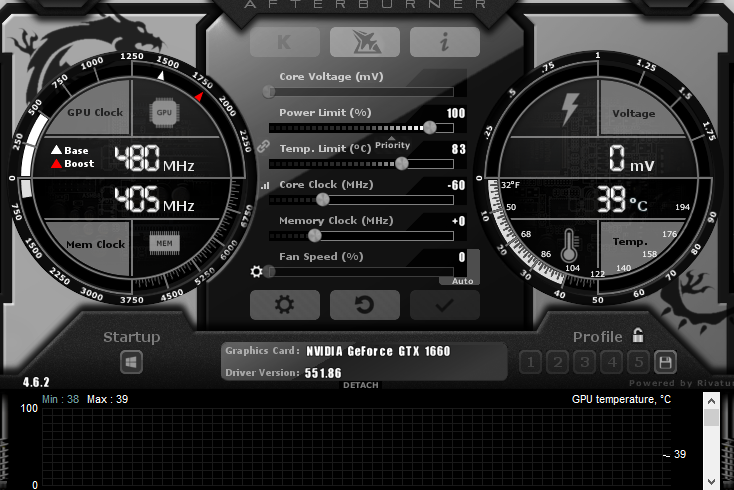Click the monitor scrollbar up arrow

[711, 401]
